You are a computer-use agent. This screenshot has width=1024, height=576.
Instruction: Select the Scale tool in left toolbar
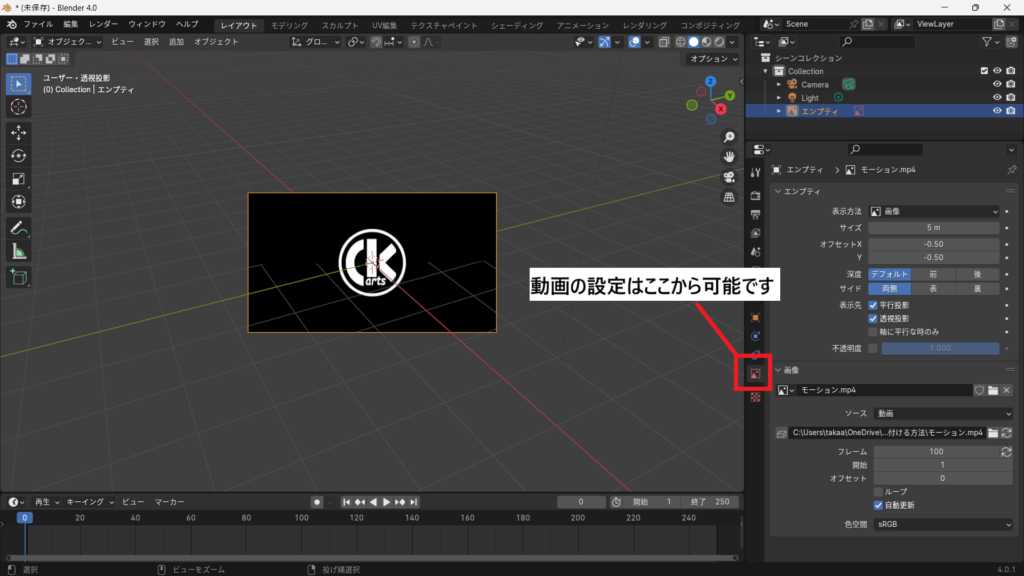click(x=19, y=180)
